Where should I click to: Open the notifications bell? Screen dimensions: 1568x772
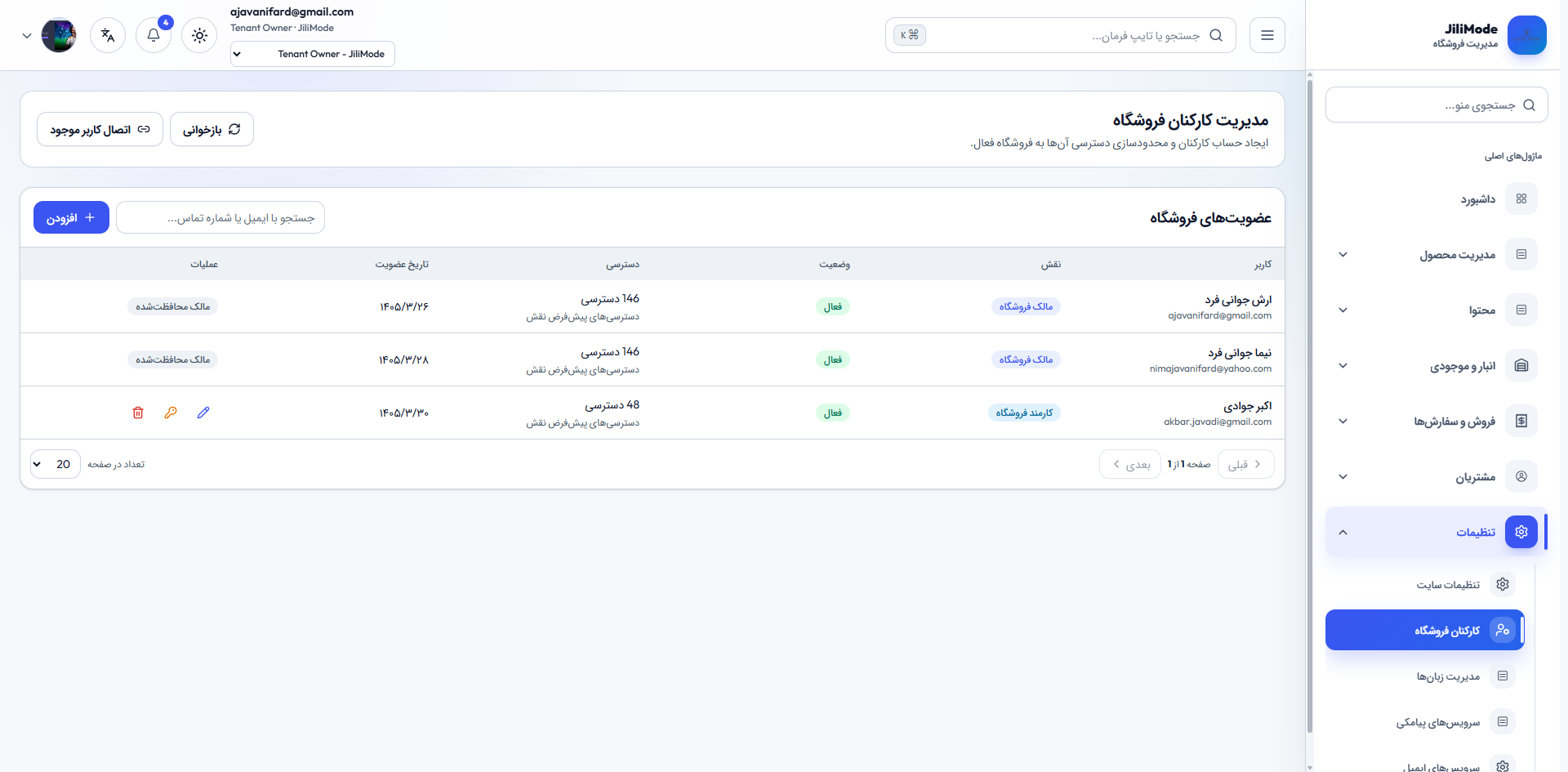click(x=154, y=35)
